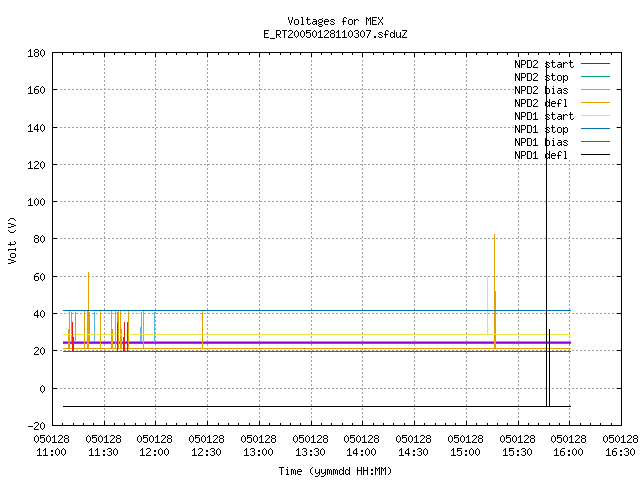
Task: Click the x-axis tick label 13:30
Action: tap(310, 452)
